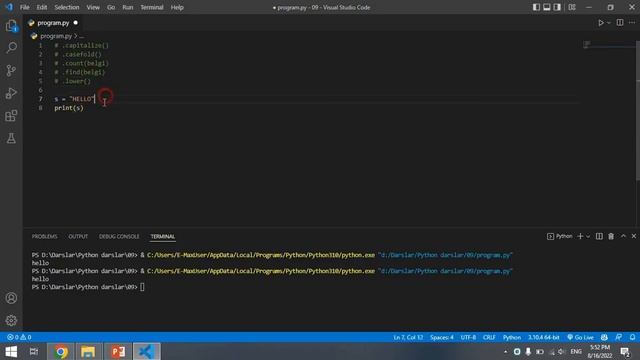Open the Edit menu
640x360 pixels.
pyautogui.click(x=42, y=7)
